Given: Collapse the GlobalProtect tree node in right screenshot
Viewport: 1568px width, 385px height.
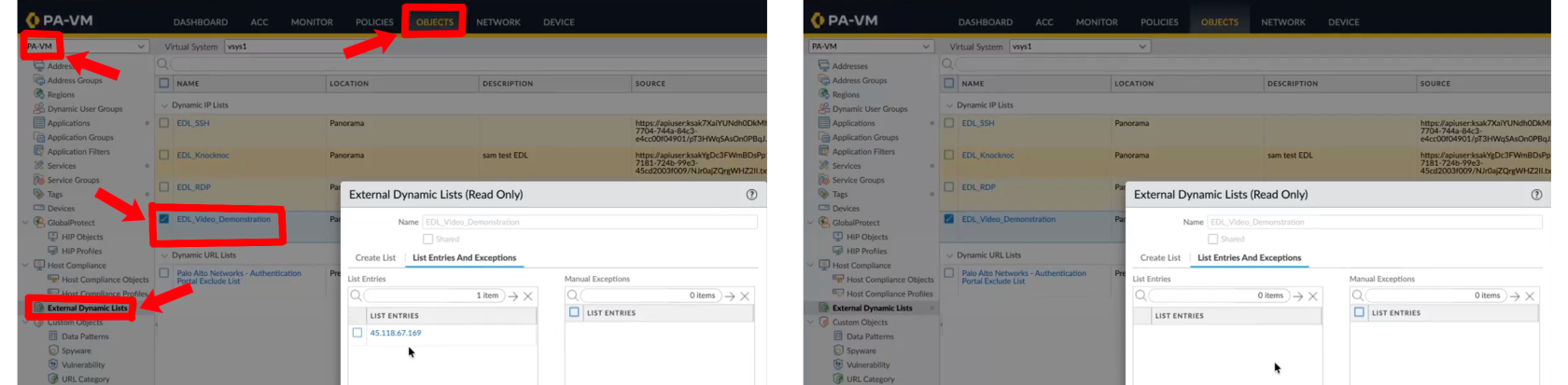Looking at the screenshot, I should (810, 223).
